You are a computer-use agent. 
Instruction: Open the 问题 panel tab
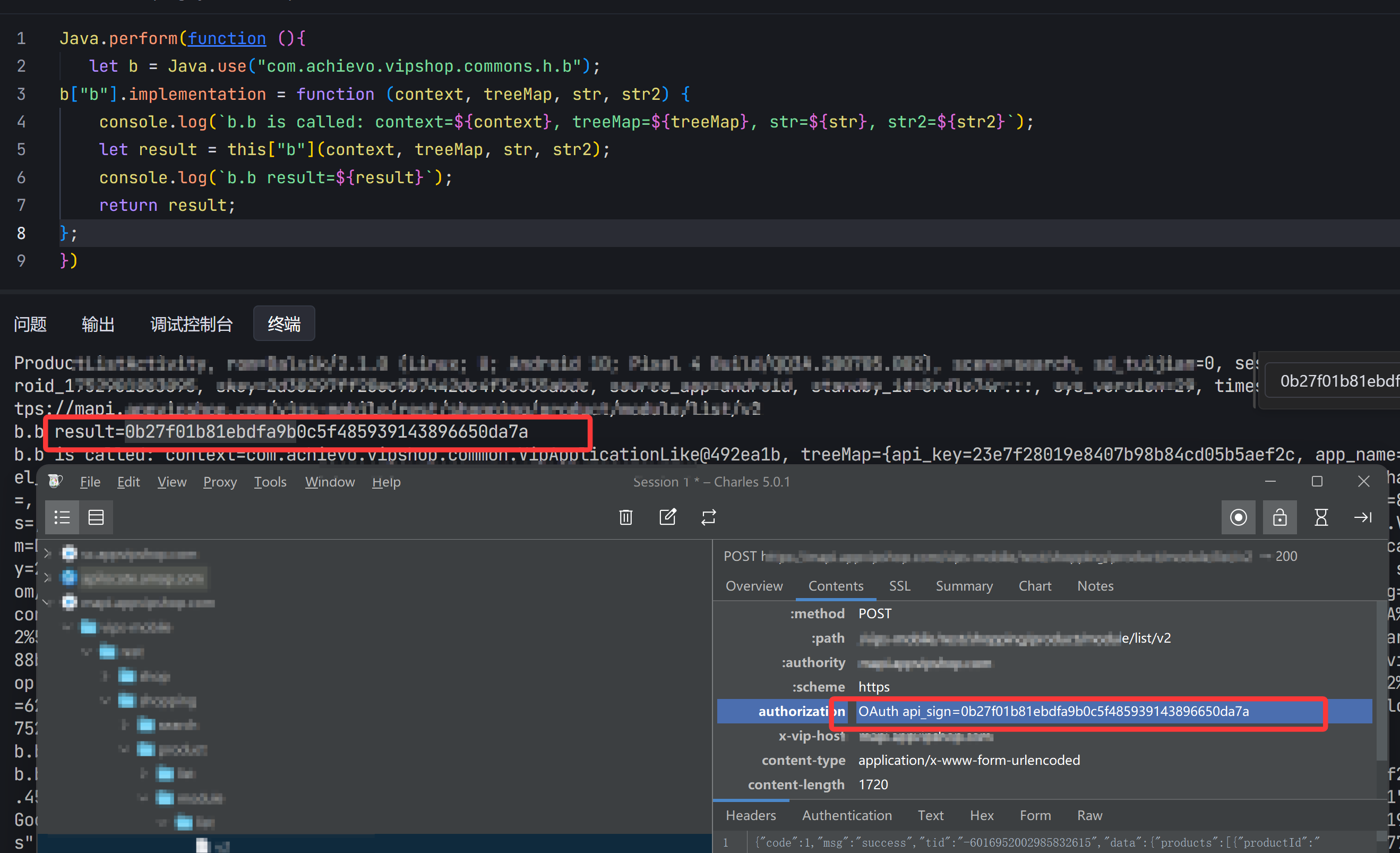click(x=30, y=324)
